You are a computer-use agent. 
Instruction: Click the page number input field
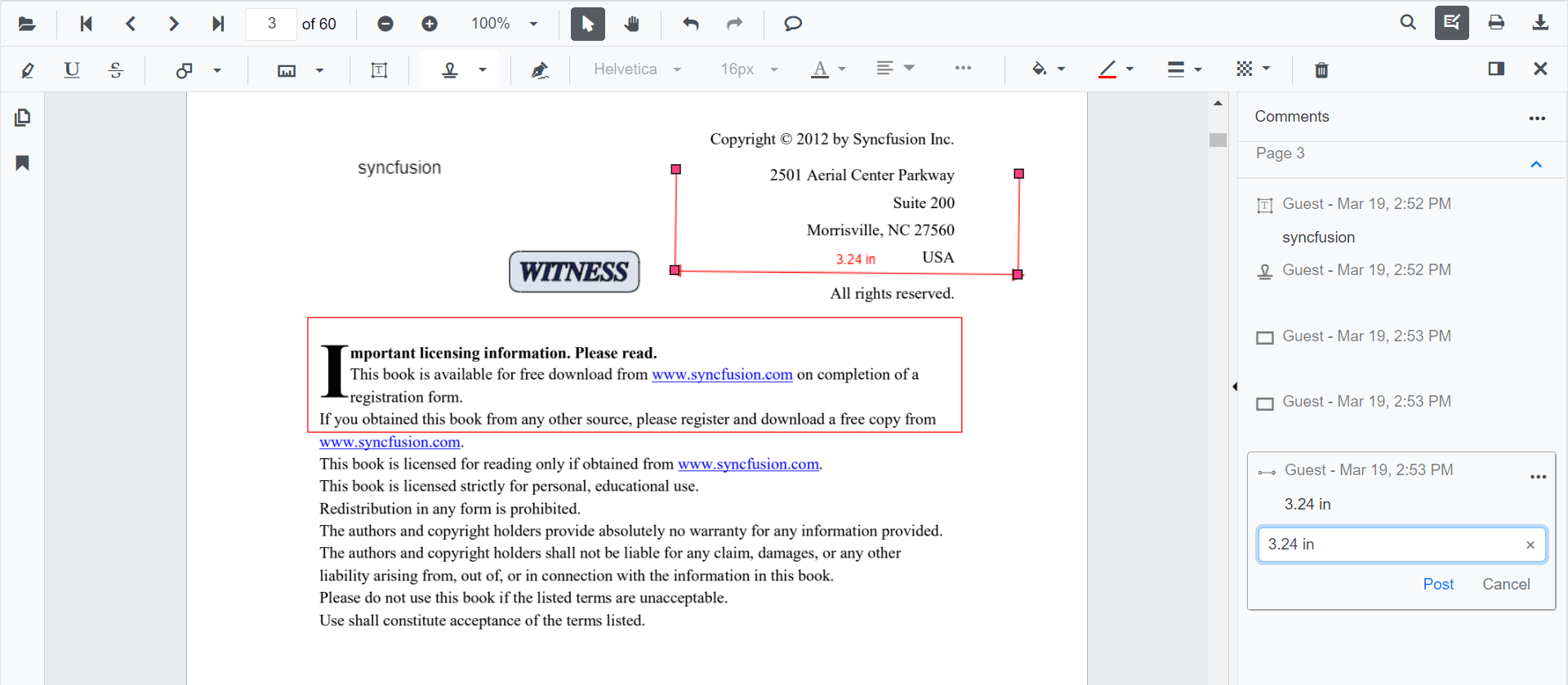[x=271, y=24]
